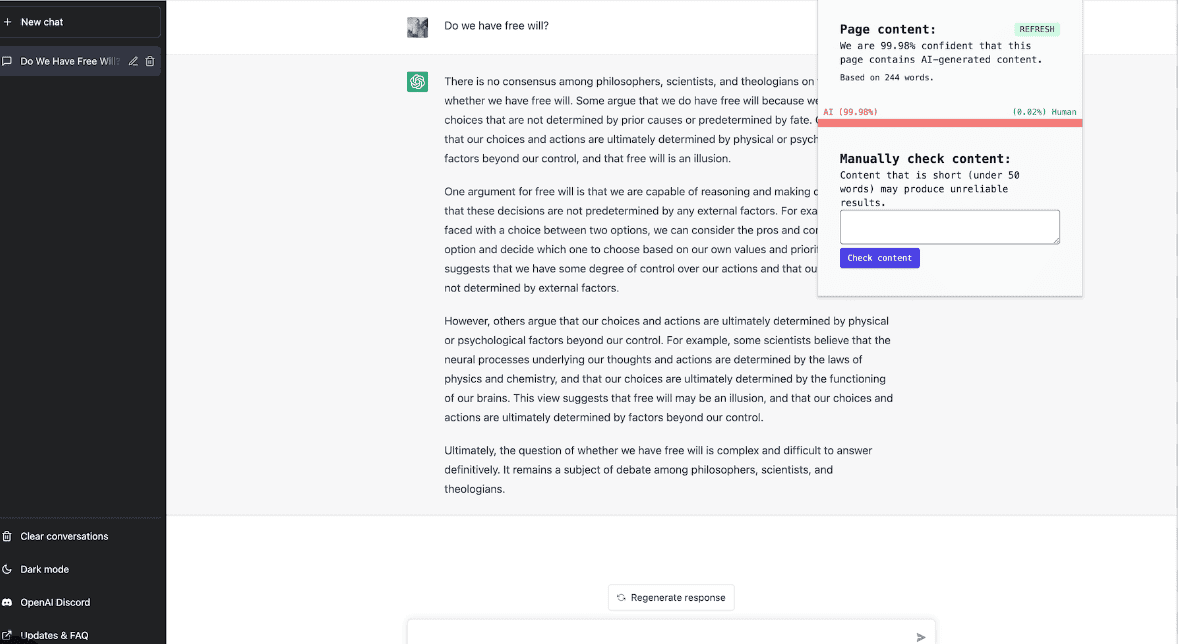This screenshot has height=644, width=1178.
Task: Click the Regenerate response button
Action: (x=671, y=597)
